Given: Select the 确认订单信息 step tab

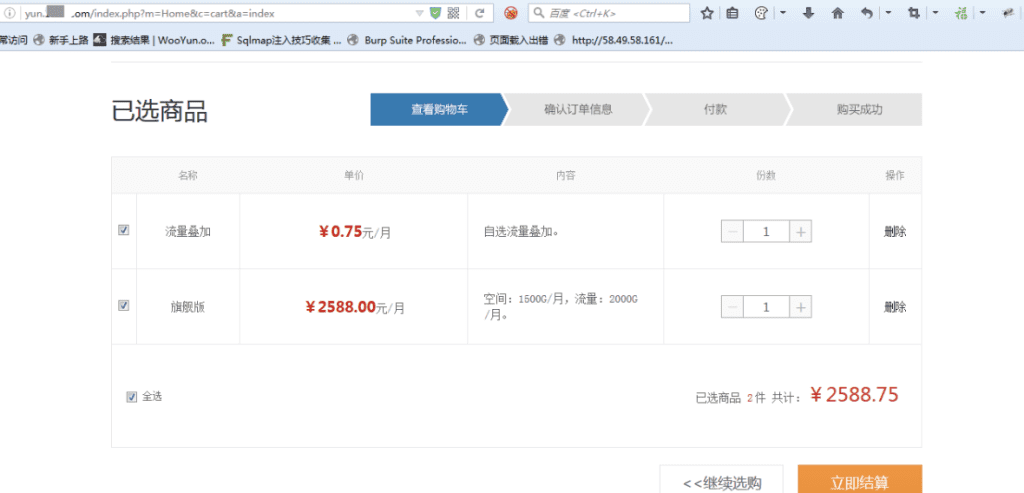Looking at the screenshot, I should point(578,110).
